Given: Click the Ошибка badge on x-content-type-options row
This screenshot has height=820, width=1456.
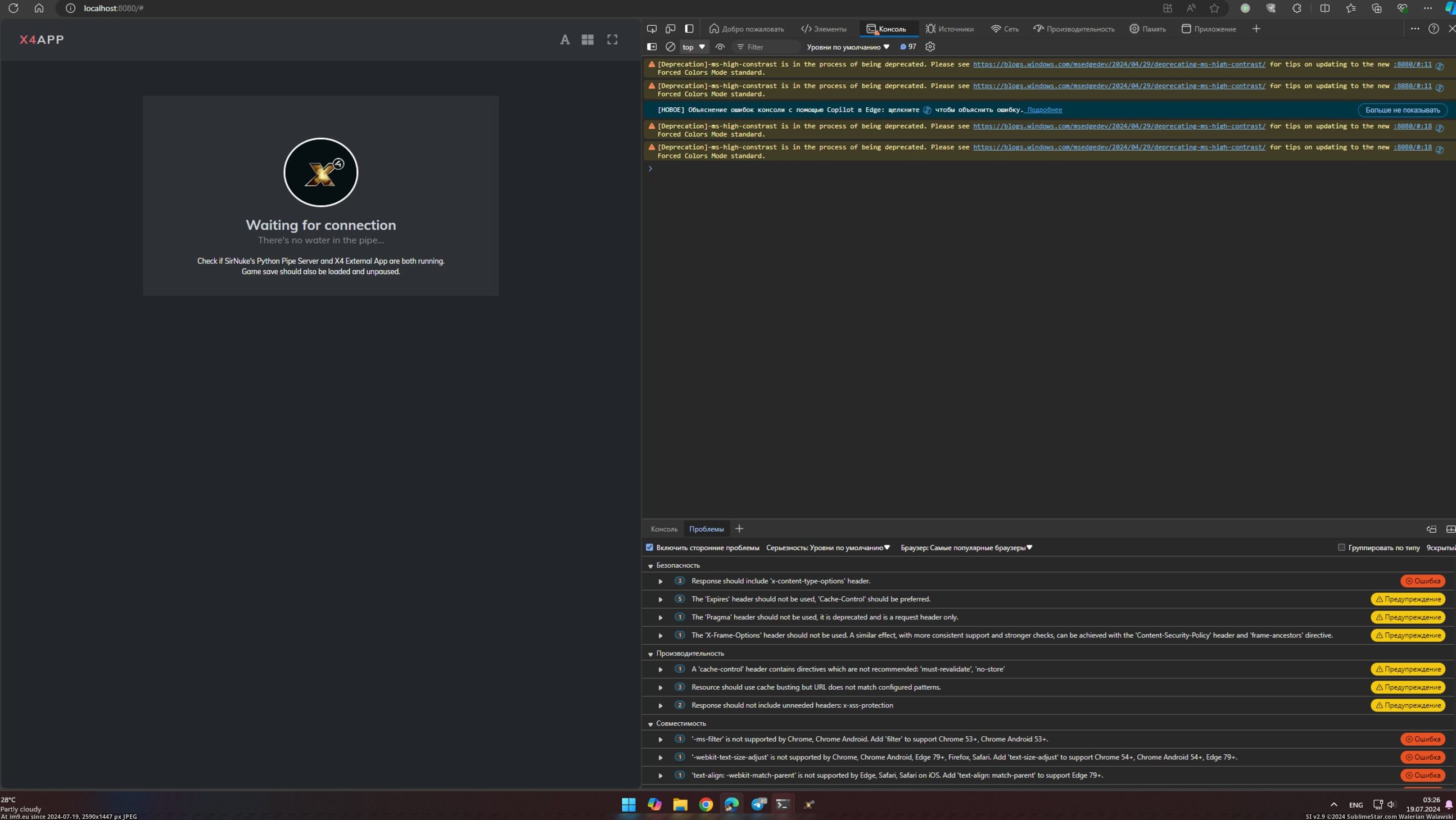Looking at the screenshot, I should (1423, 581).
